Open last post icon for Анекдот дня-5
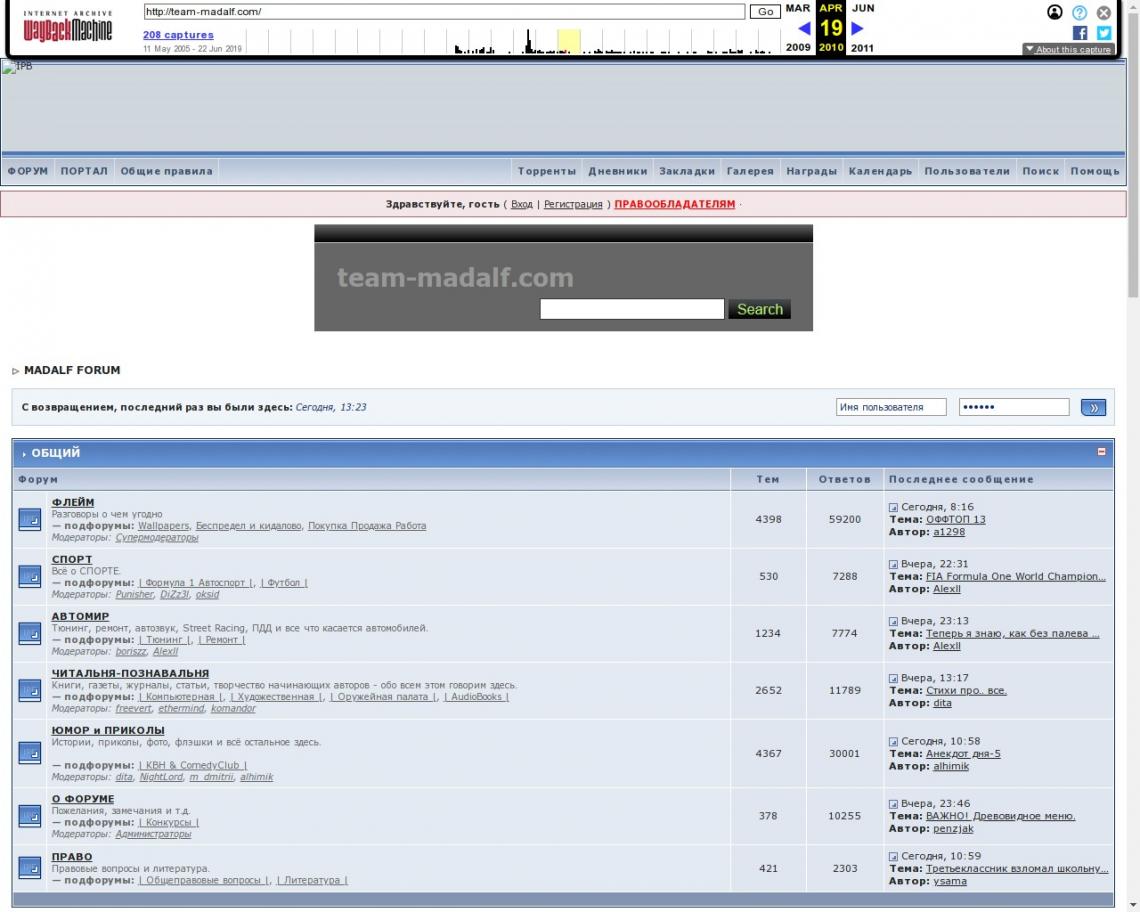This screenshot has width=1140, height=912. pos(893,741)
